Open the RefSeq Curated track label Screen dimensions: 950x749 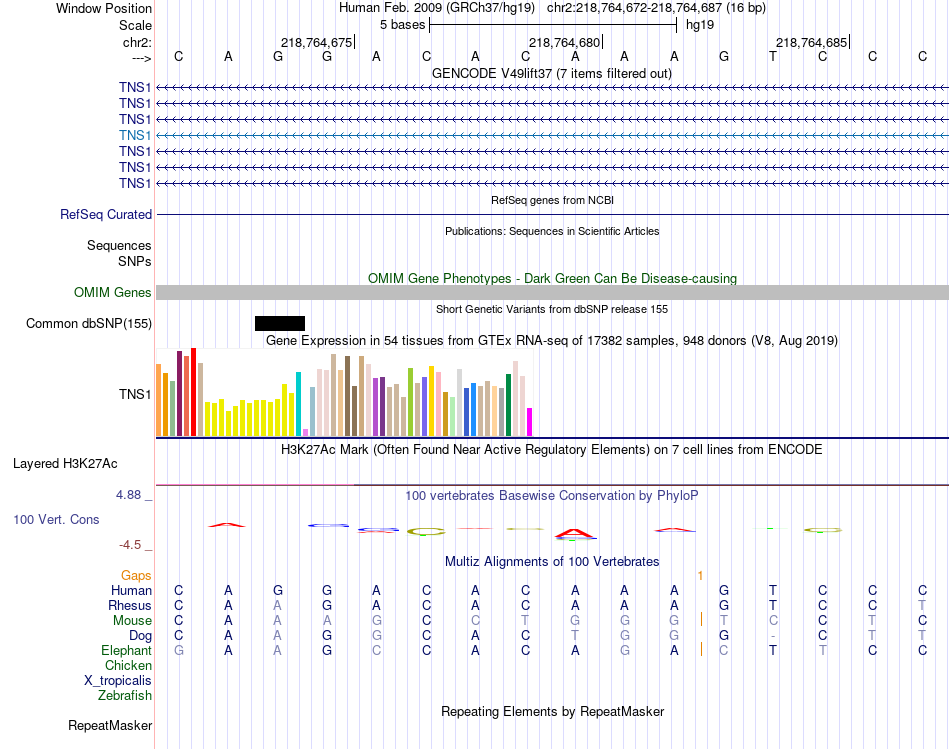tap(106, 215)
